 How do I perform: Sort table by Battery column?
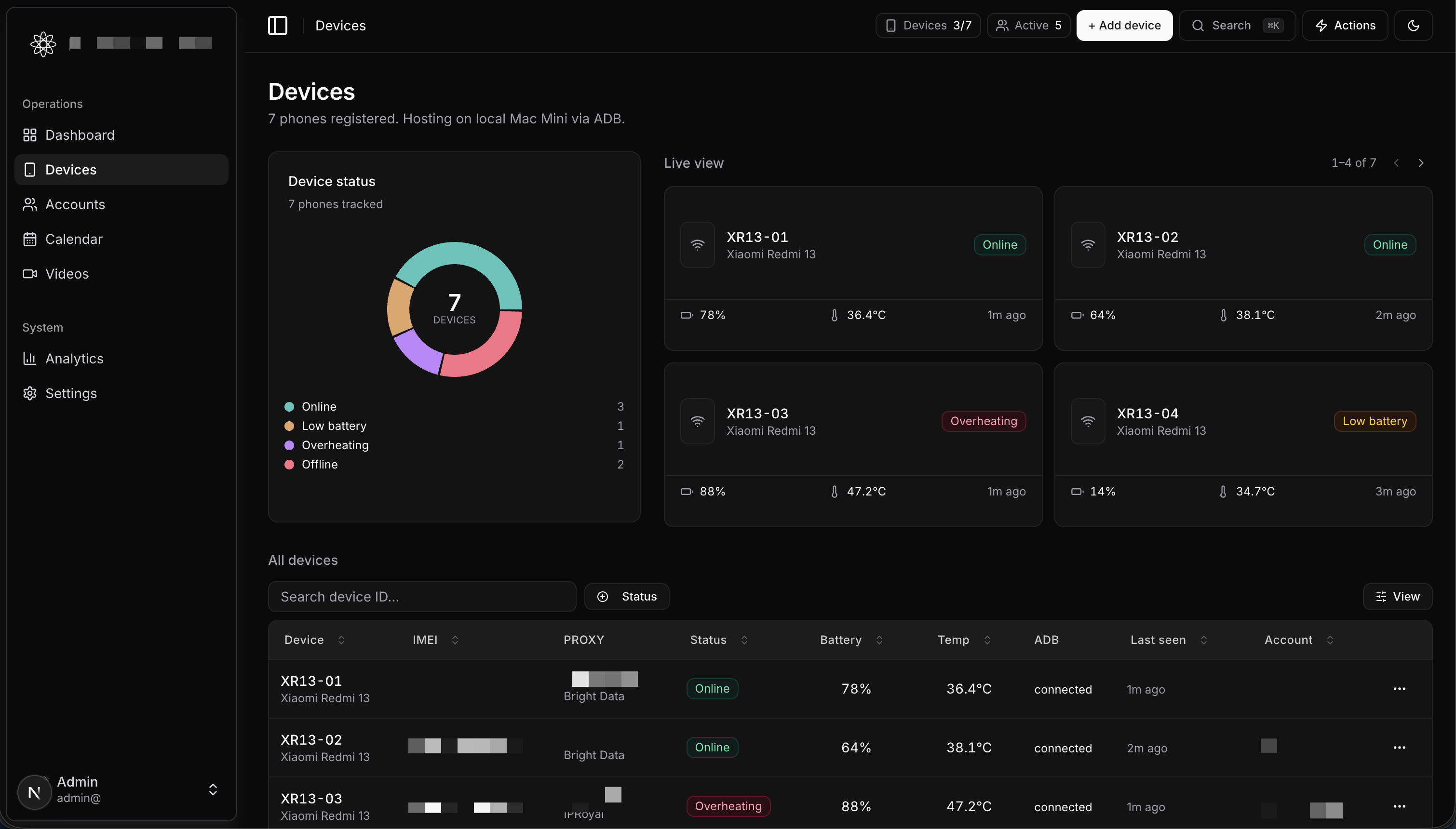click(851, 640)
